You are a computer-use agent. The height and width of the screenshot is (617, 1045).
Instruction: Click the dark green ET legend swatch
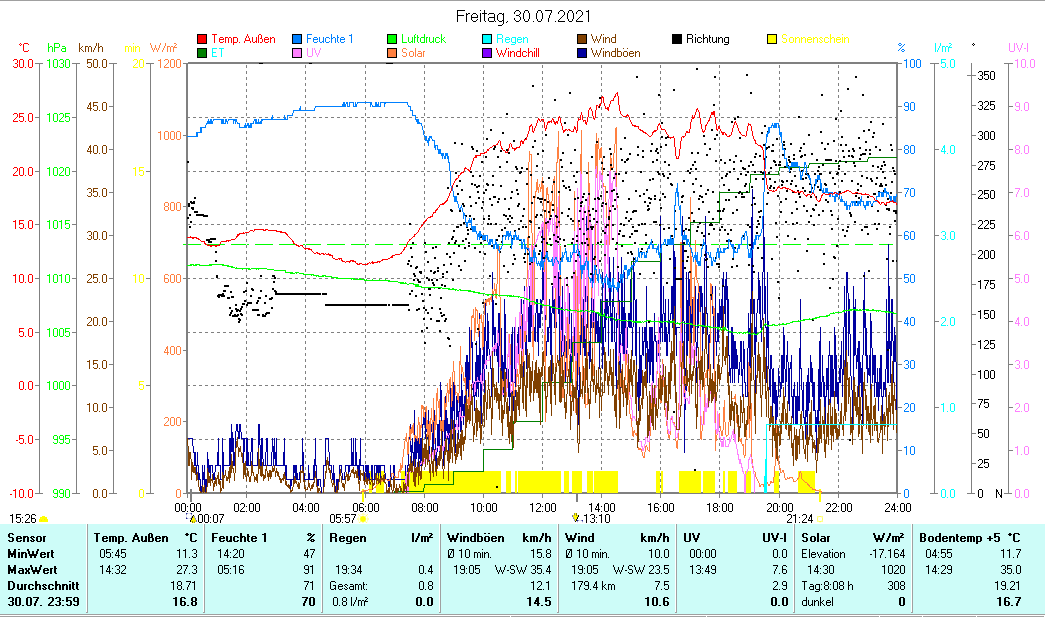click(x=202, y=53)
